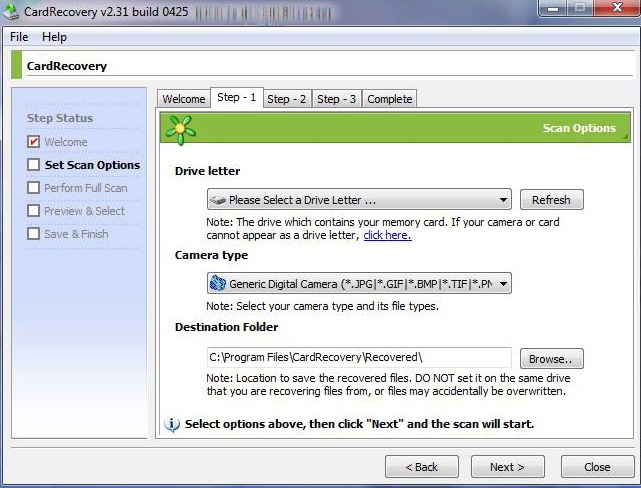This screenshot has height=488, width=641.
Task: Click the Browse.. button
Action: (551, 359)
